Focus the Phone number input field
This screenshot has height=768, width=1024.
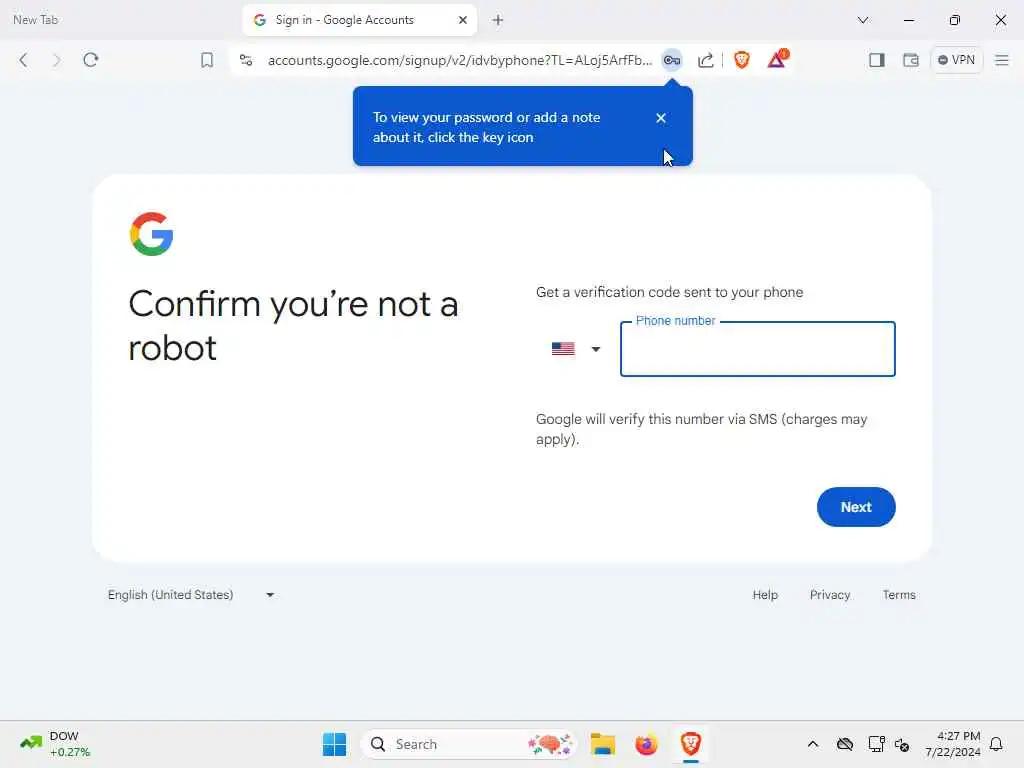tap(758, 349)
